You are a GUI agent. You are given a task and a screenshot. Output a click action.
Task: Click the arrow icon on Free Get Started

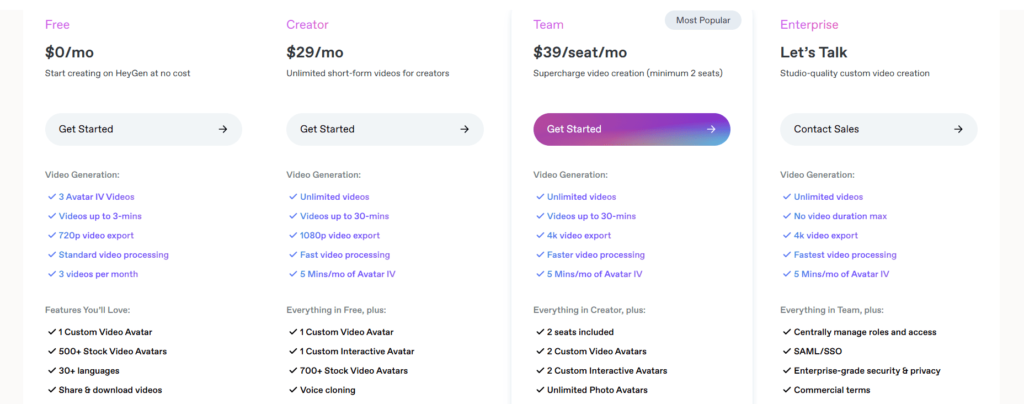[223, 129]
